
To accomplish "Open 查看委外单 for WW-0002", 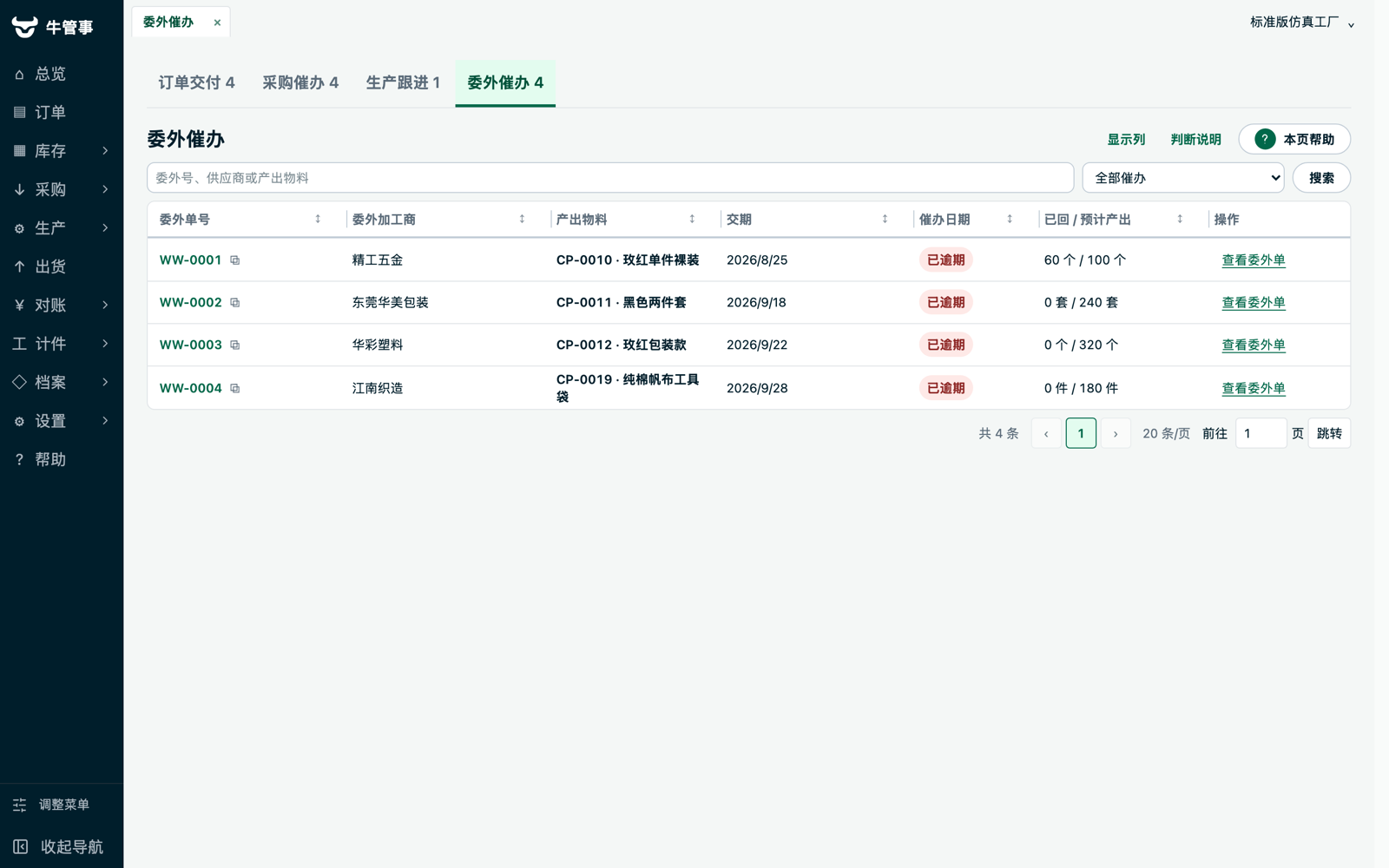I will click(1254, 303).
